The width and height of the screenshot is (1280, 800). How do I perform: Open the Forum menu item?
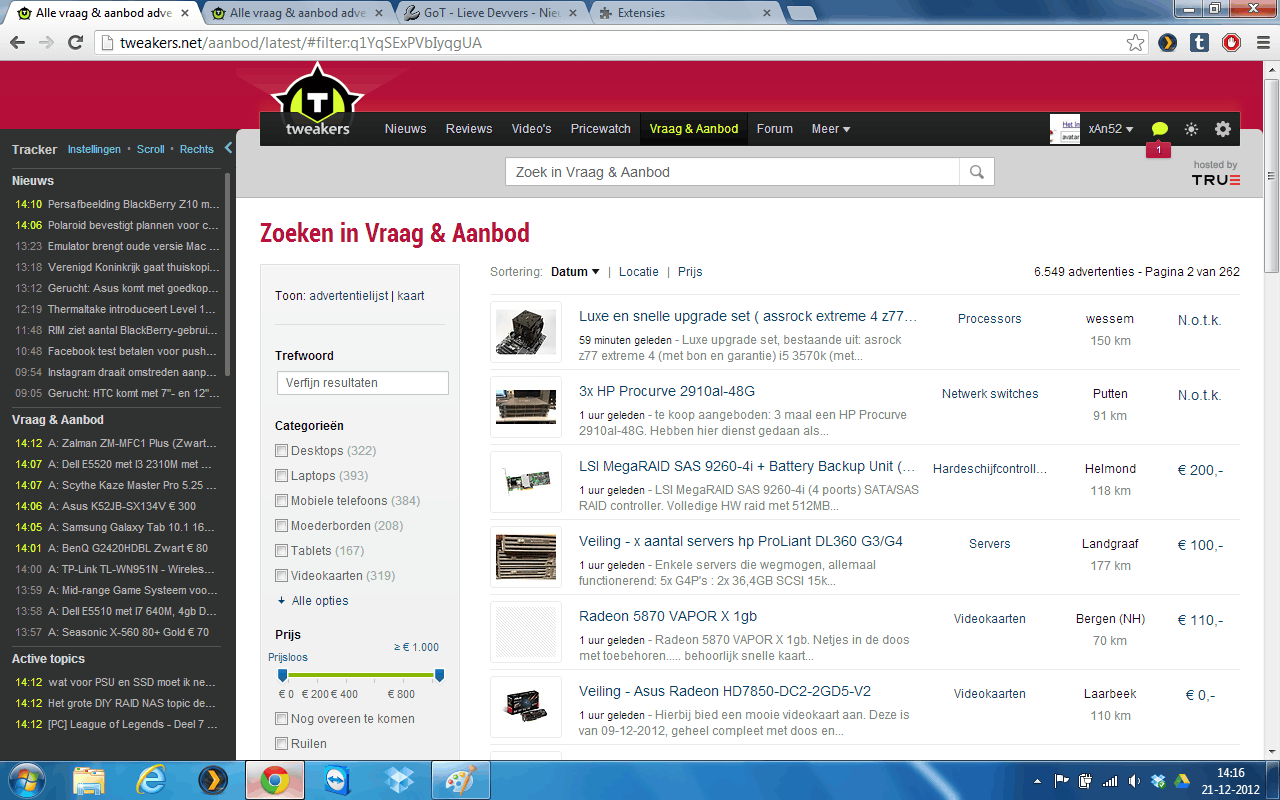[x=775, y=129]
